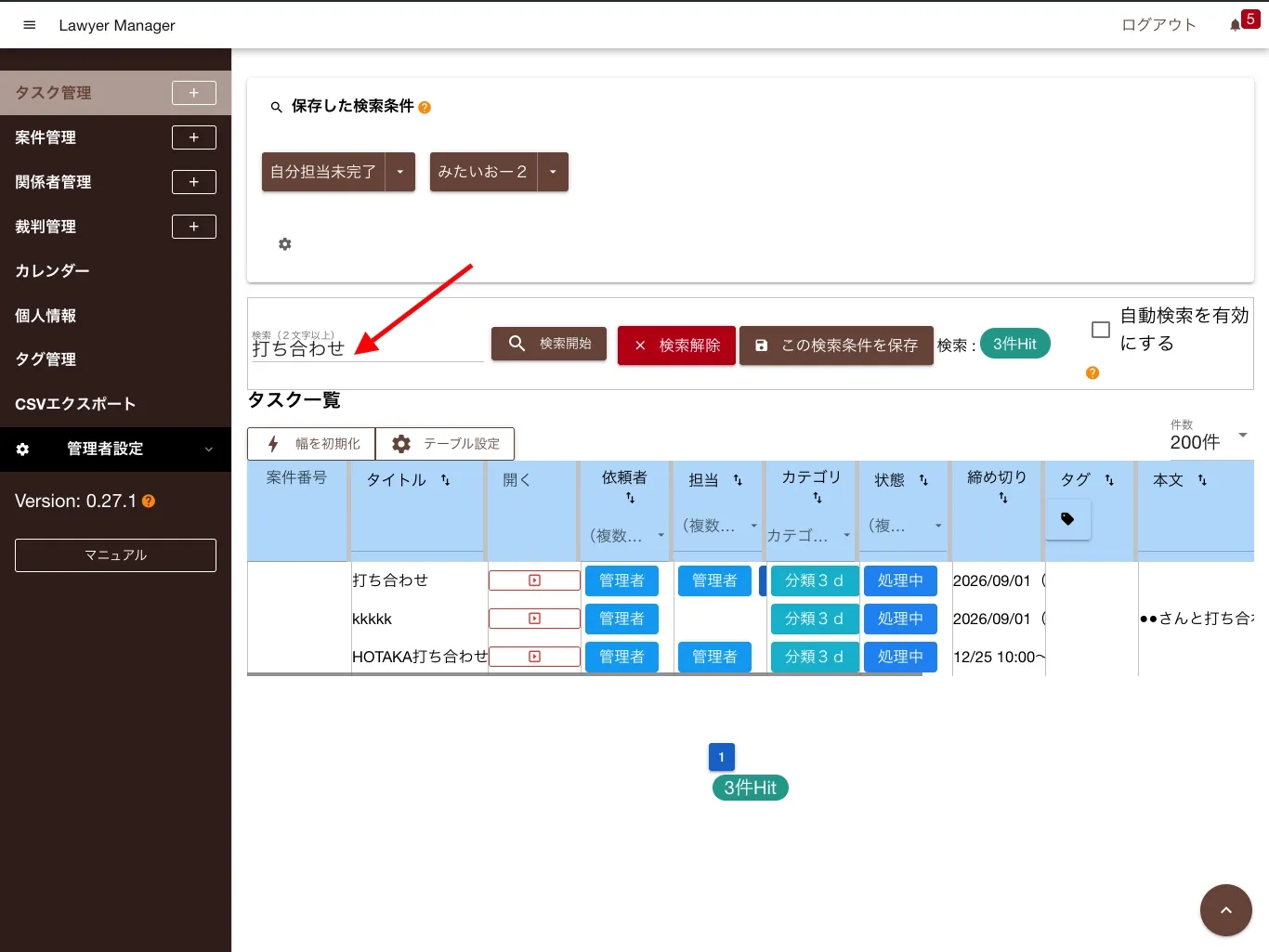This screenshot has height=952, width=1269.
Task: Click the テーブル設定 button
Action: click(445, 444)
